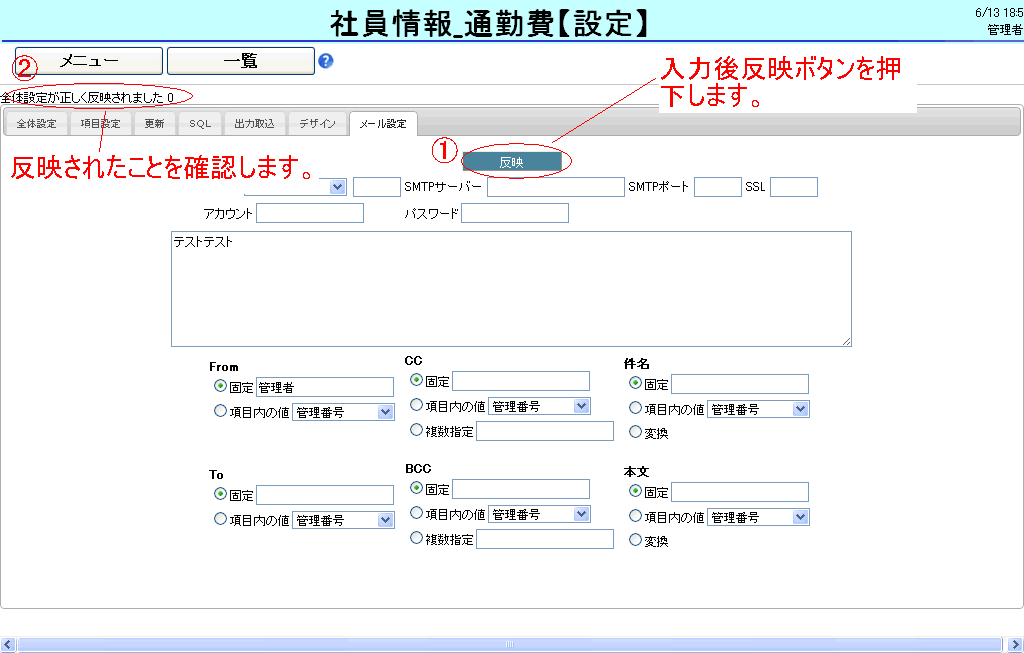The width and height of the screenshot is (1024, 653).
Task: Go to the 出力取込 tab
Action: (254, 124)
